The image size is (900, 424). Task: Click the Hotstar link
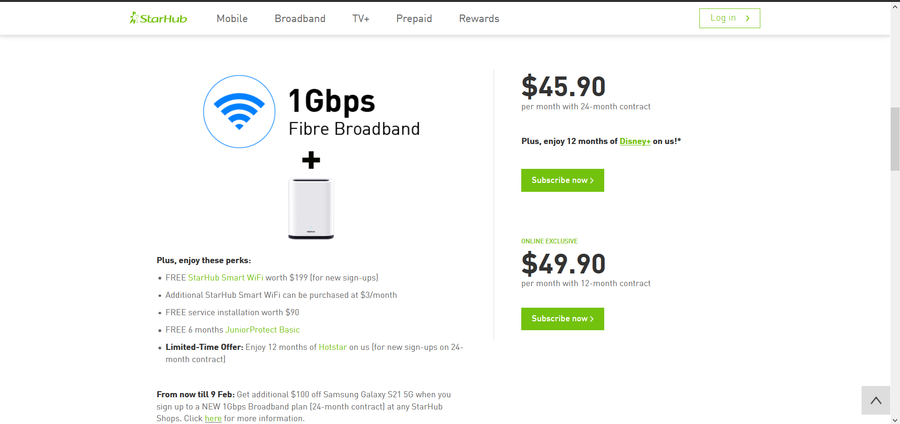[332, 347]
